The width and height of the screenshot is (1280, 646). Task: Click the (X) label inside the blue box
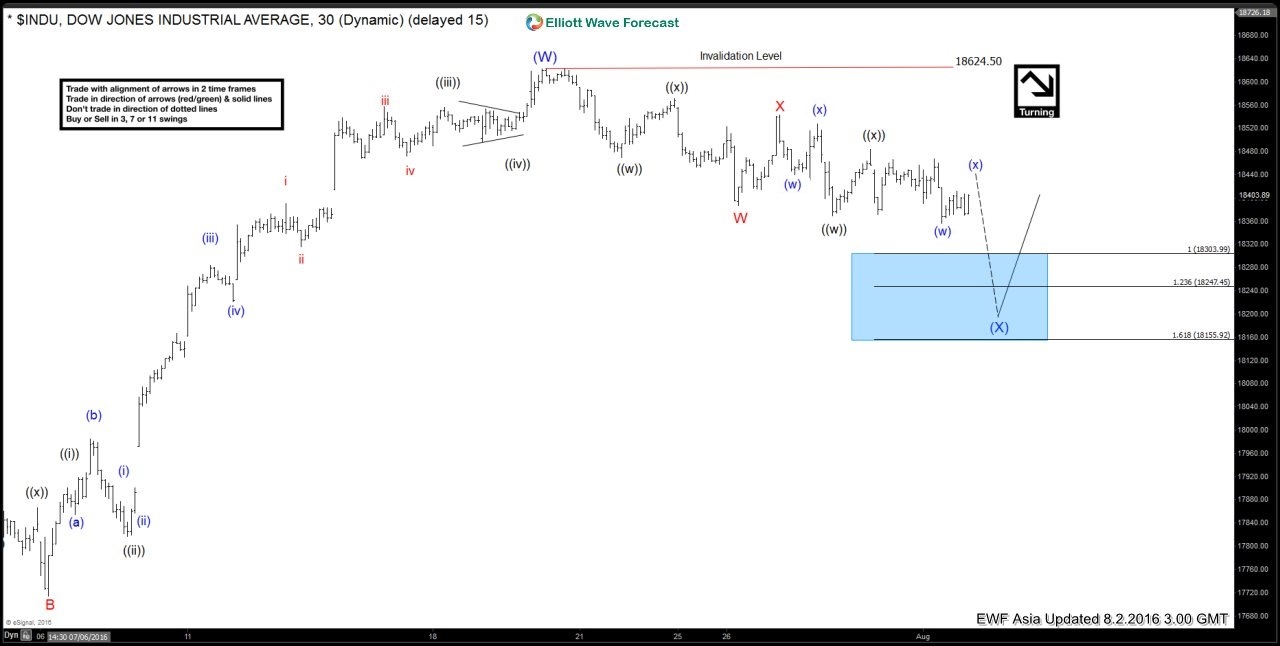[x=999, y=327]
